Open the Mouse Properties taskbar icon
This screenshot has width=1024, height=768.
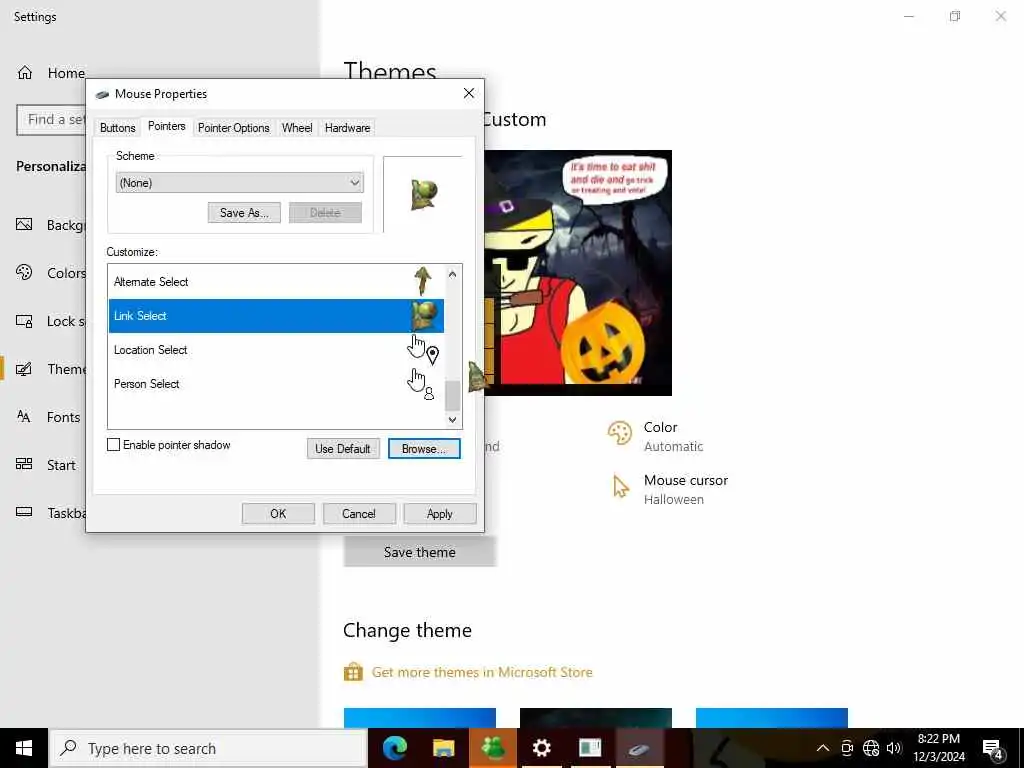[639, 748]
